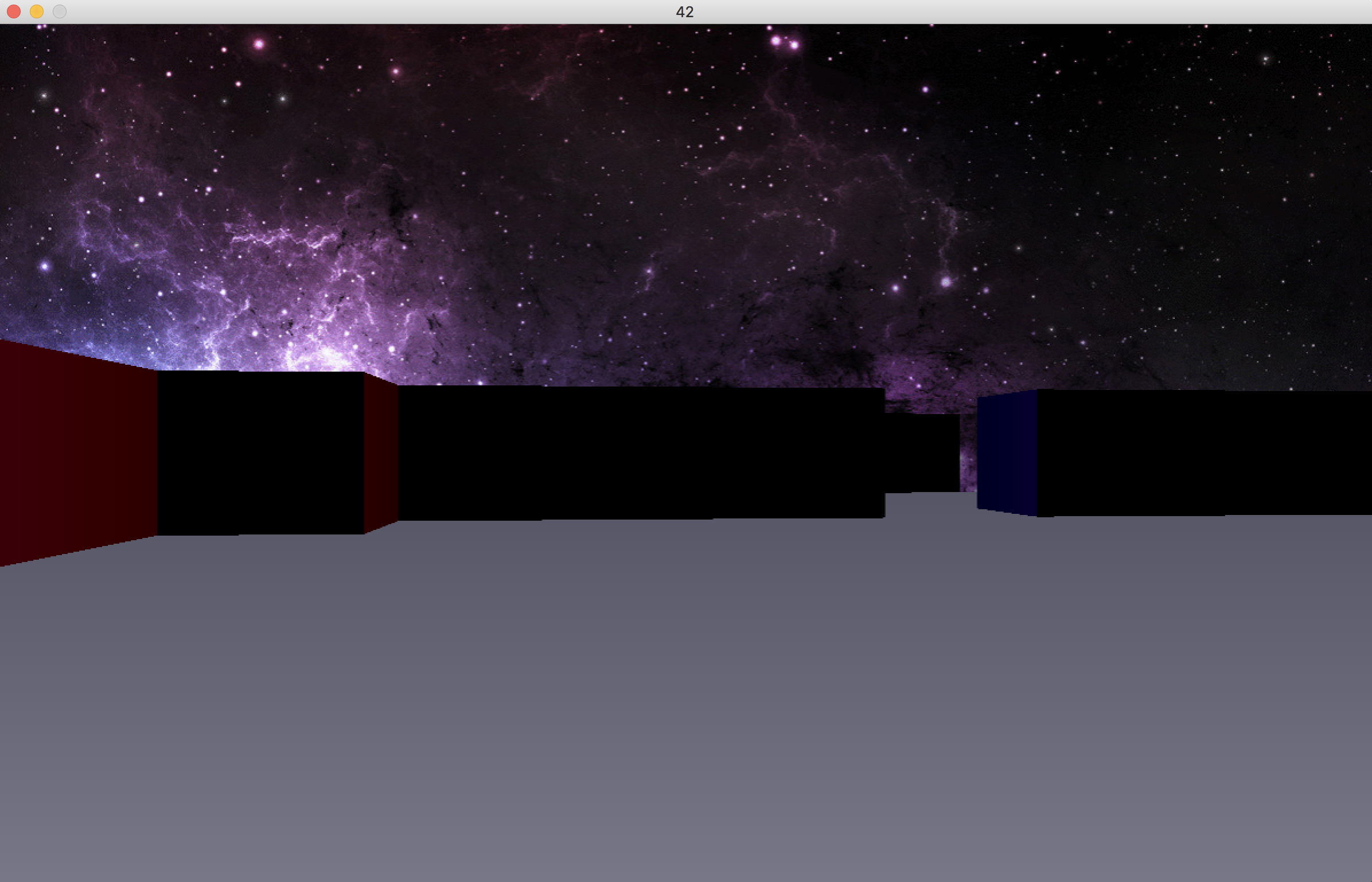This screenshot has width=1372, height=882.
Task: Click the bright twin stars at the top of the sky
Action: click(x=785, y=42)
